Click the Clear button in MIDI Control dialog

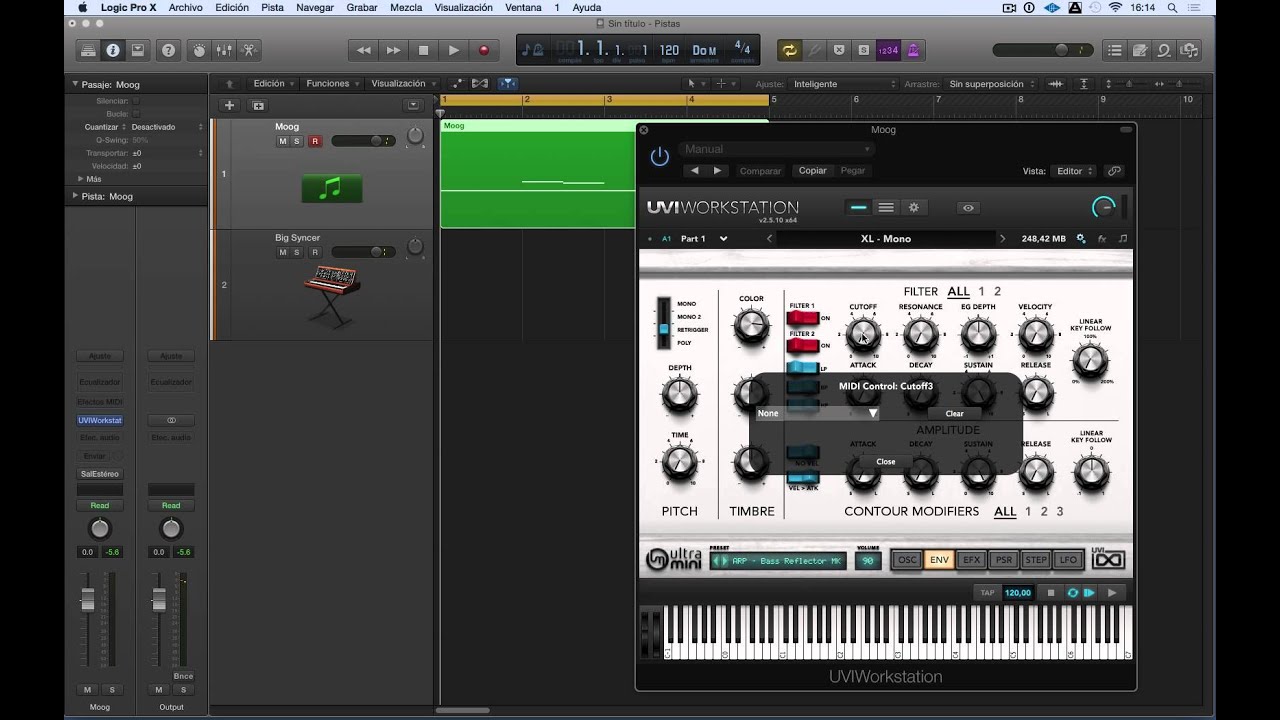click(x=955, y=413)
